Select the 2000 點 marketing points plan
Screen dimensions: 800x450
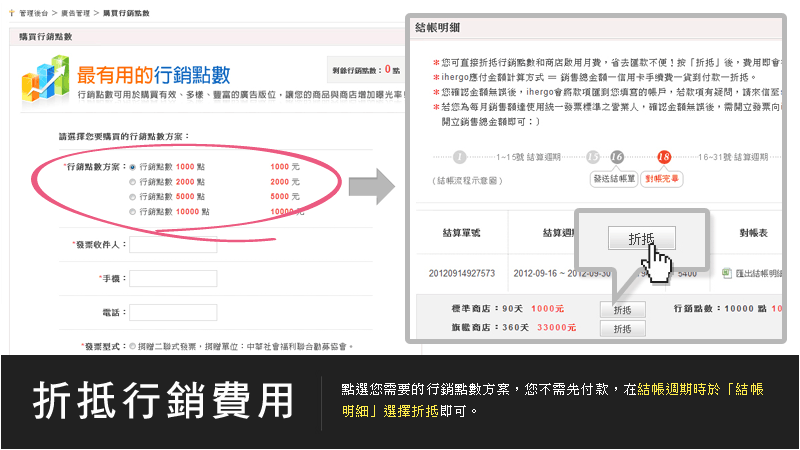tap(132, 182)
